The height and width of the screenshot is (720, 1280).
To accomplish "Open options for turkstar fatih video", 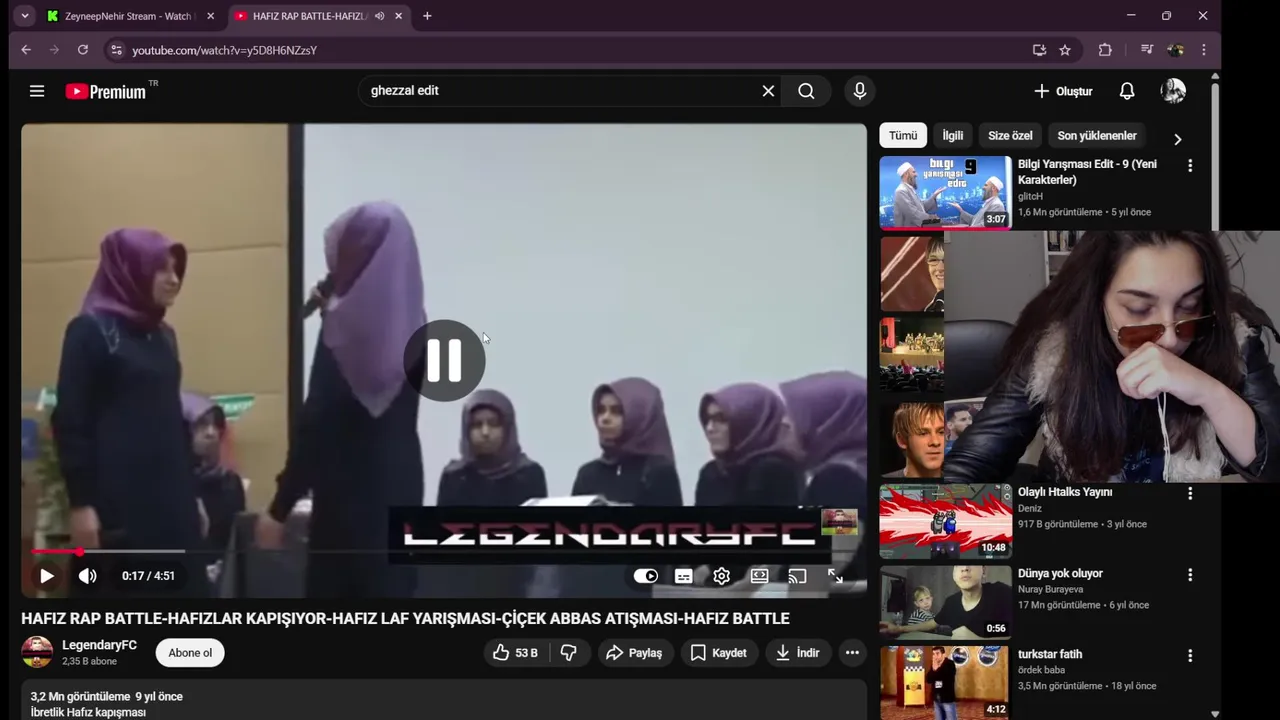I will point(1190,656).
